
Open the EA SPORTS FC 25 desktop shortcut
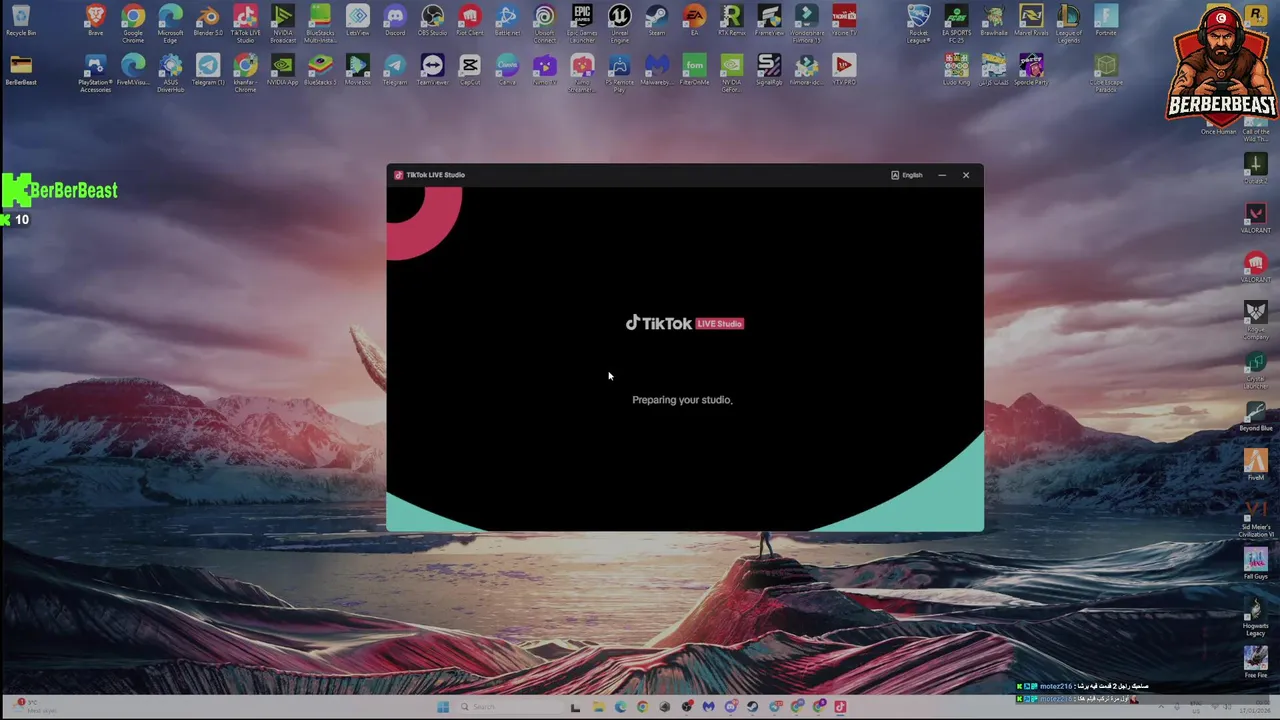tap(956, 24)
